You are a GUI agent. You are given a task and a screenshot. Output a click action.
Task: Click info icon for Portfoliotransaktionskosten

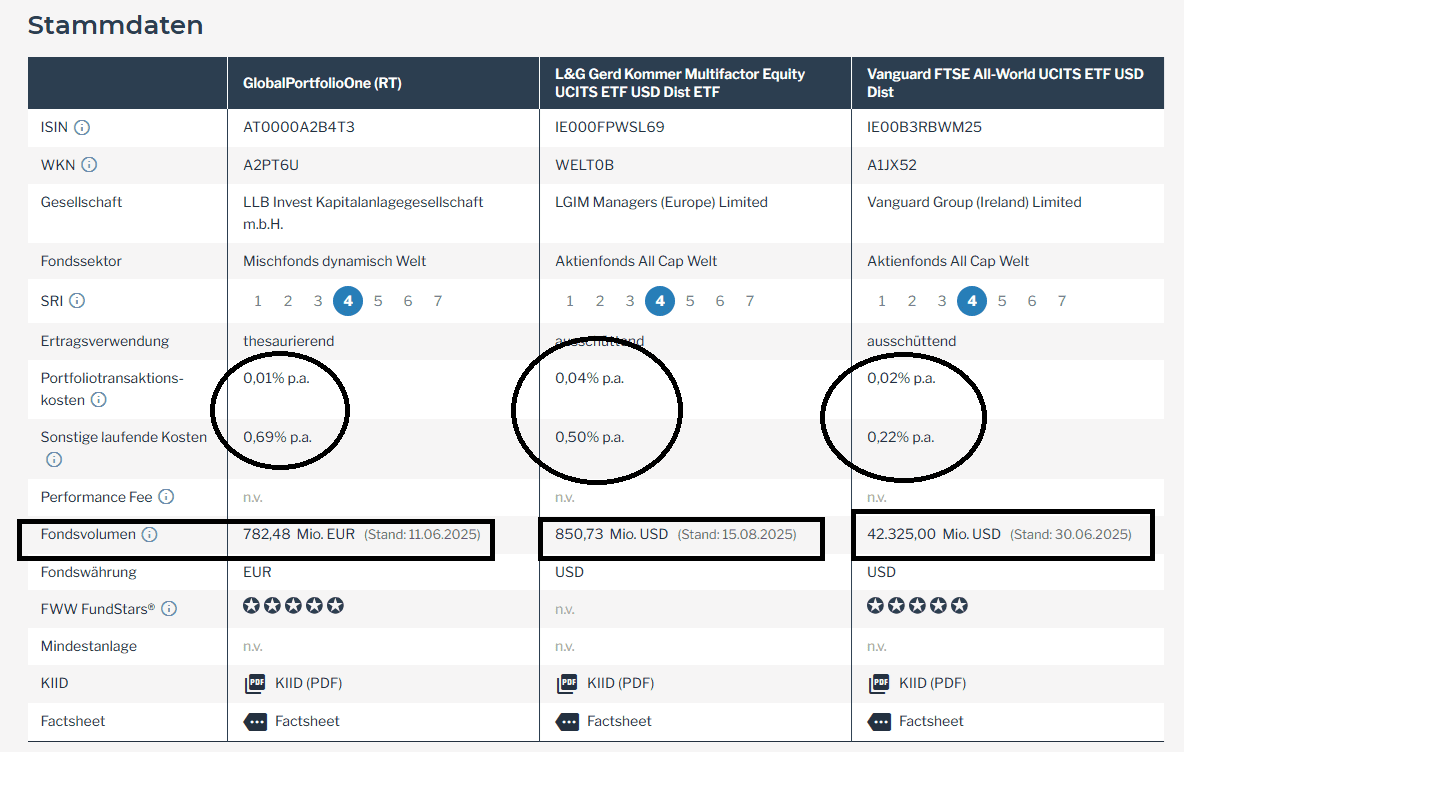point(98,400)
